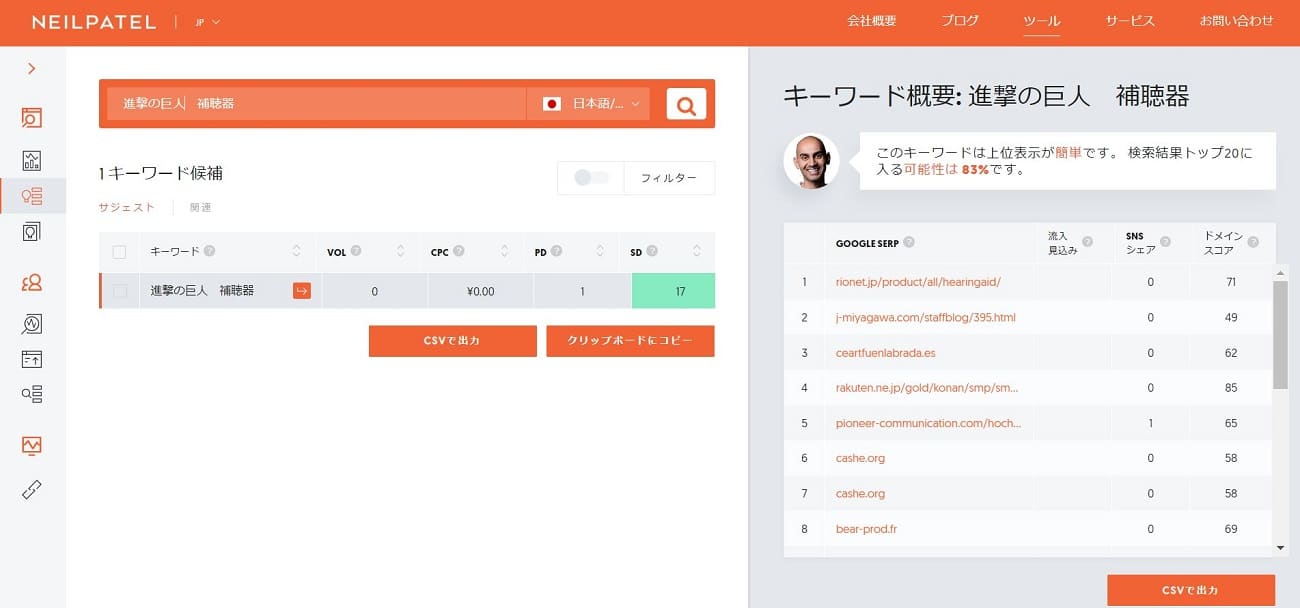Click the chain link backlinks sidebar icon

click(x=32, y=490)
